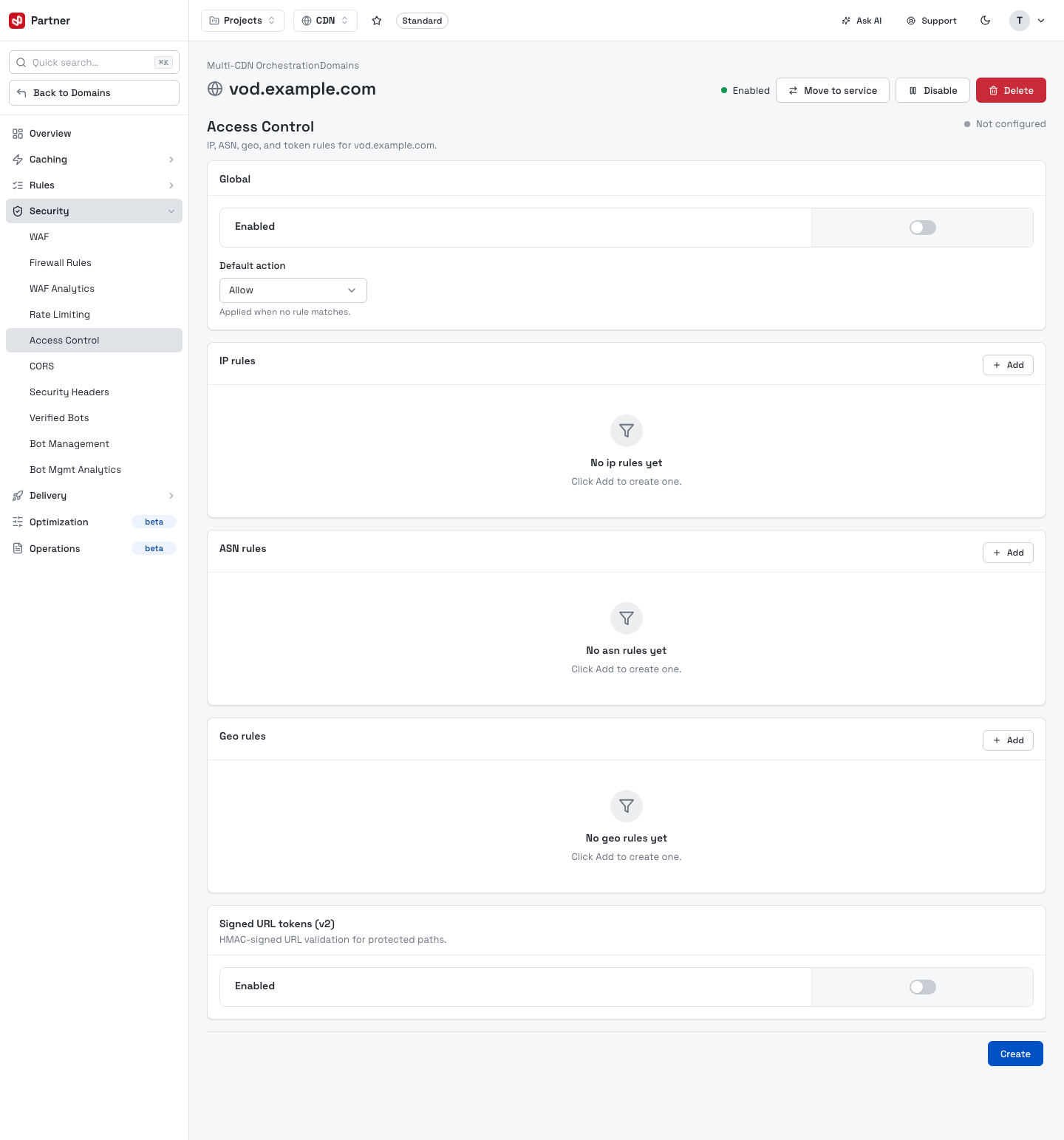Viewport: 1064px width, 1140px height.
Task: Toggle Signed URL tokens Enabled switch
Action: (x=923, y=987)
